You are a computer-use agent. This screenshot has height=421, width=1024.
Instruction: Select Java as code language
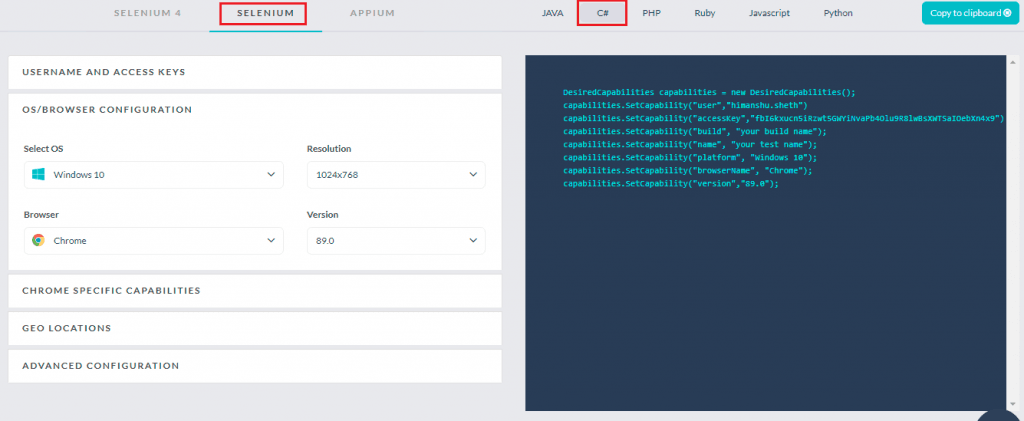click(x=552, y=14)
